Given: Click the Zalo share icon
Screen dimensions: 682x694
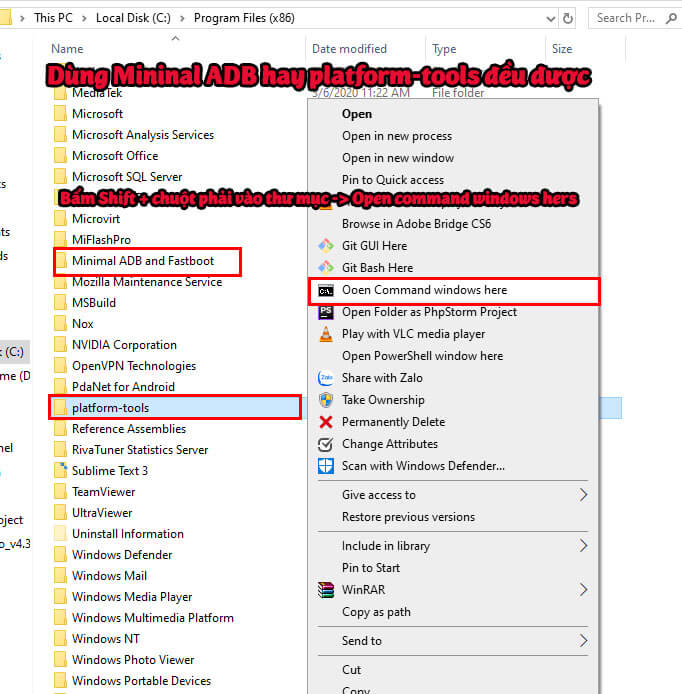Looking at the screenshot, I should [325, 378].
